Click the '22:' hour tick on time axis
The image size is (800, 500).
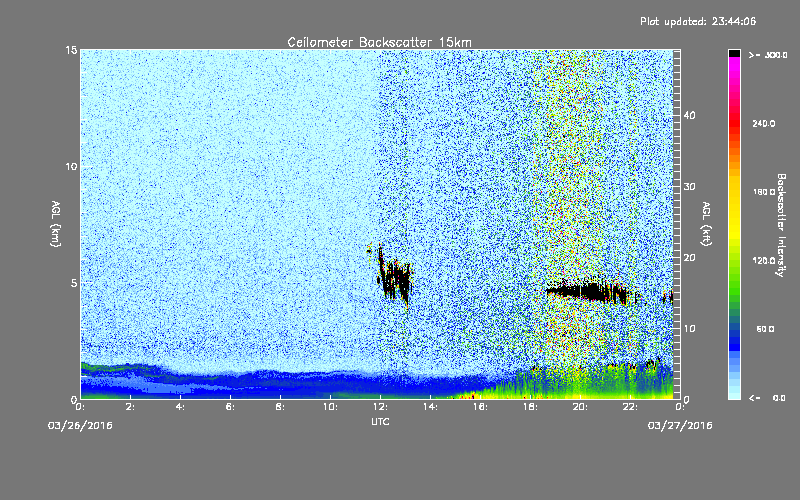[630, 407]
